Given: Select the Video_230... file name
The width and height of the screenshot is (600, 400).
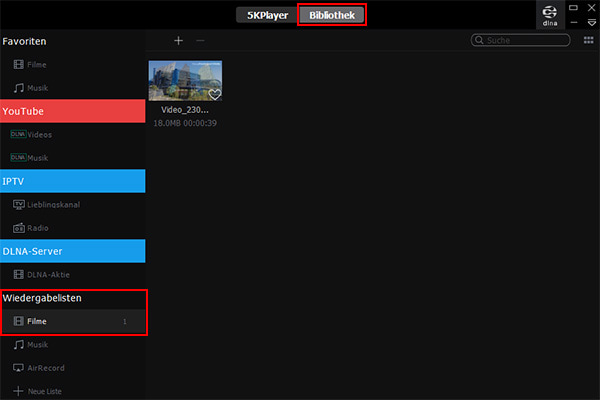Looking at the screenshot, I should pos(185,110).
